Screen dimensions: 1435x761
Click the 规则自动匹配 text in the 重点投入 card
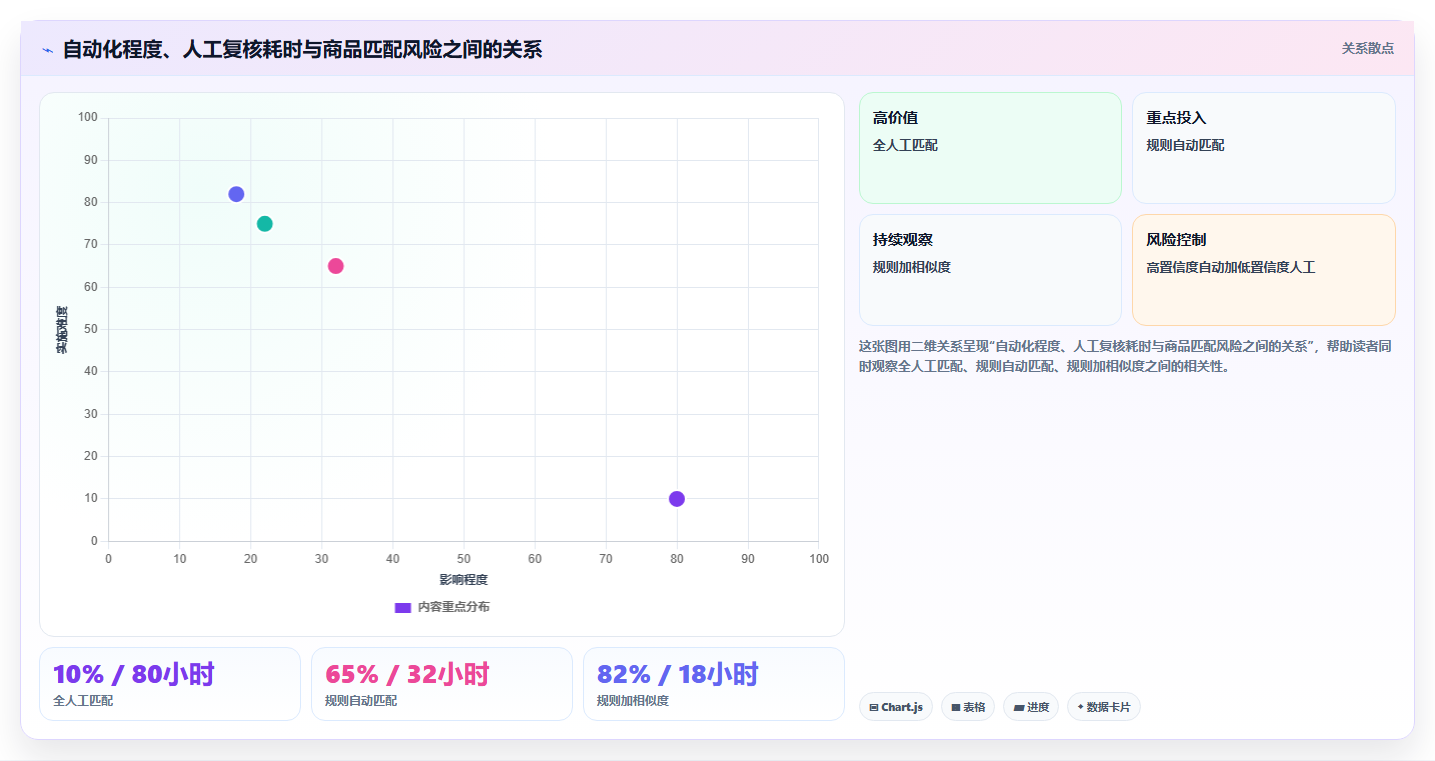pyautogui.click(x=1185, y=146)
